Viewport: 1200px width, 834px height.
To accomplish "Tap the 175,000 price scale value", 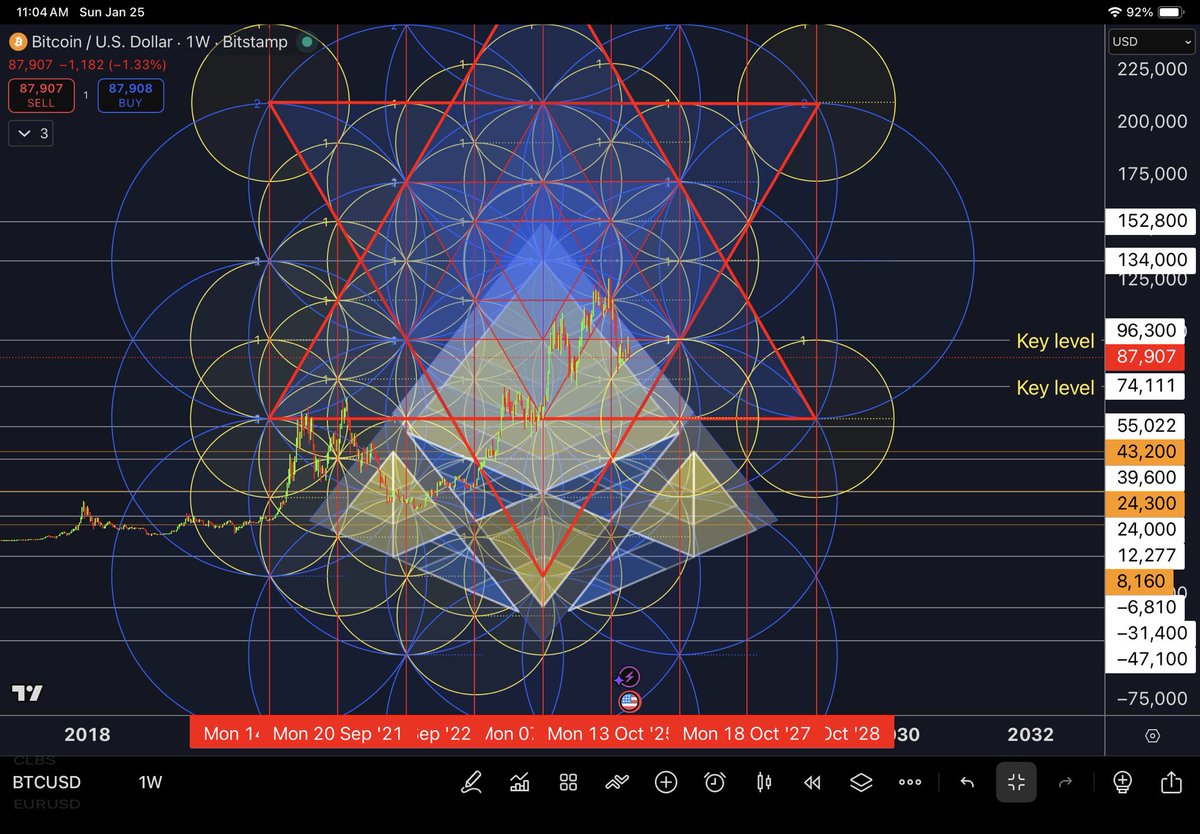I will pyautogui.click(x=1153, y=173).
